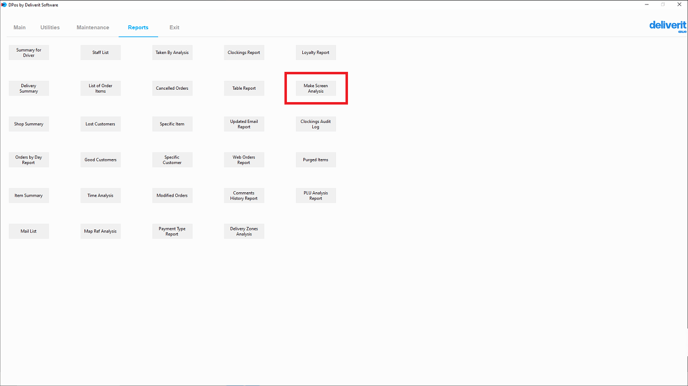Select the Maintenance tab
688x386 pixels.
(x=93, y=27)
